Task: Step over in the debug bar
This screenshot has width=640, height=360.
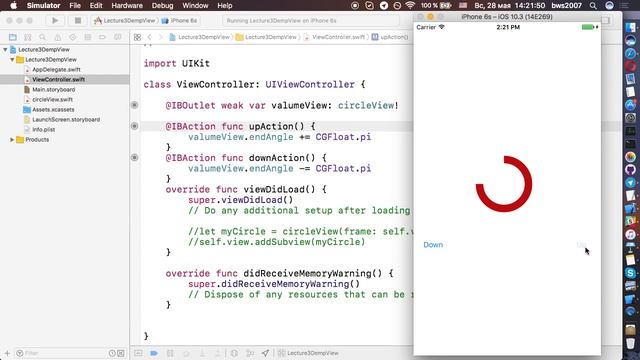Action: click(x=186, y=353)
